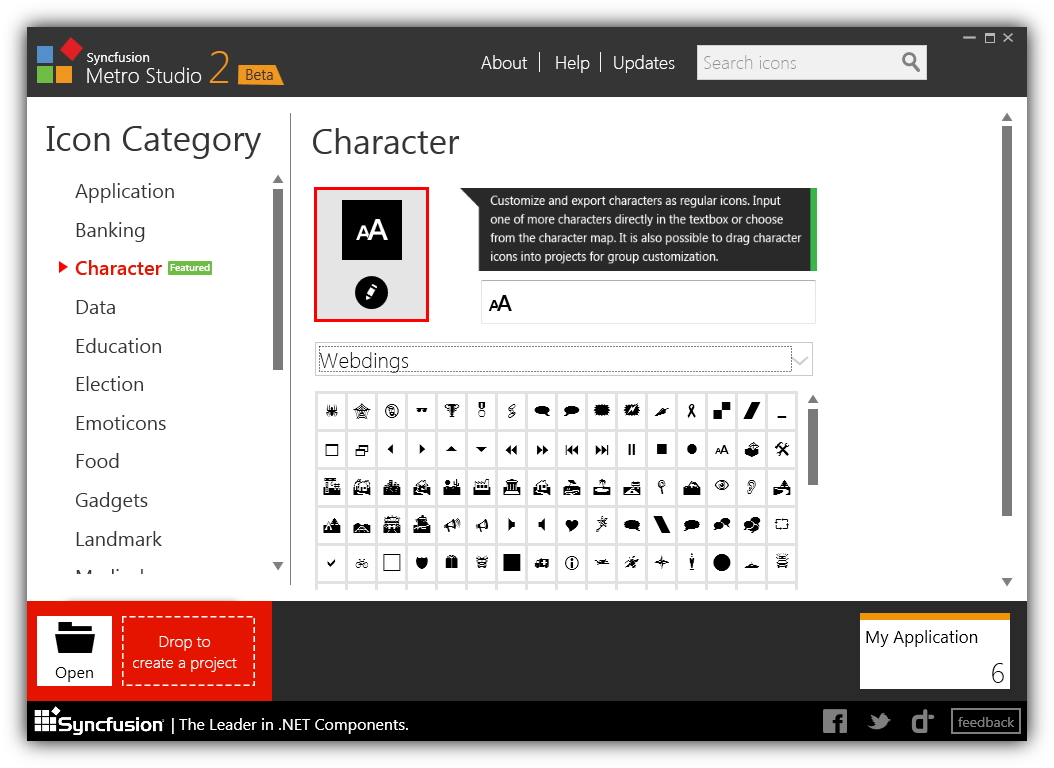Click the character input textbox
Screen dimensions: 1054x768
(648, 303)
